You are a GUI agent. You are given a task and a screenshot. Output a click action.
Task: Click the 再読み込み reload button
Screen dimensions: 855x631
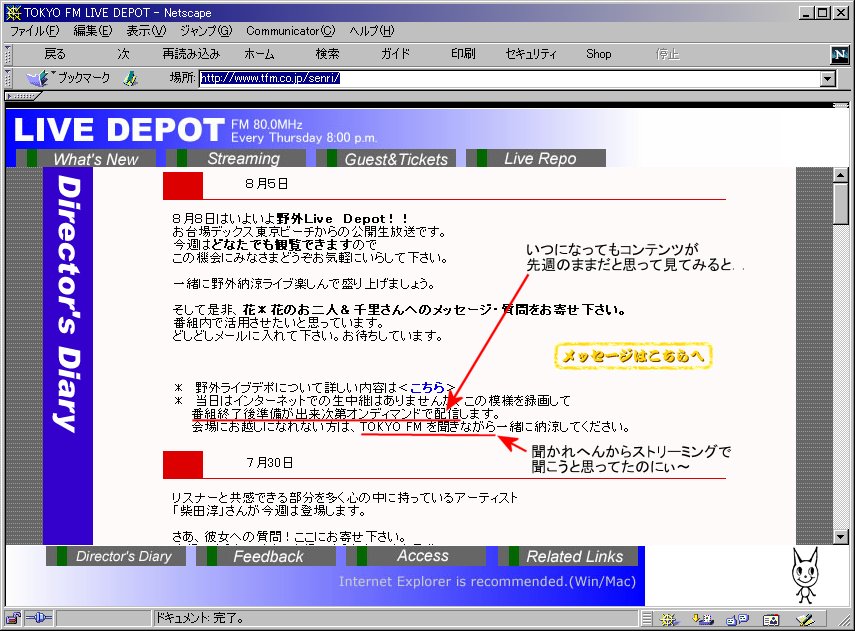[191, 54]
